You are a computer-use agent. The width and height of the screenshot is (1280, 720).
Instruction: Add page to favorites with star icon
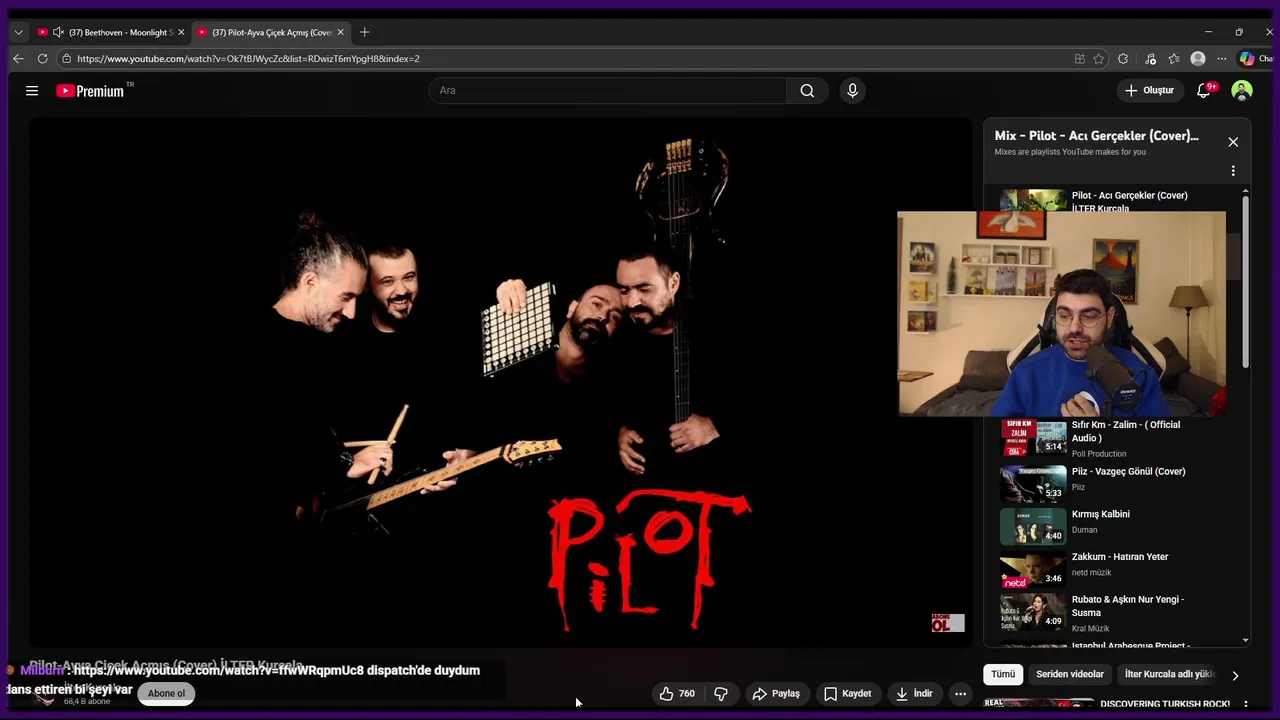1099,59
